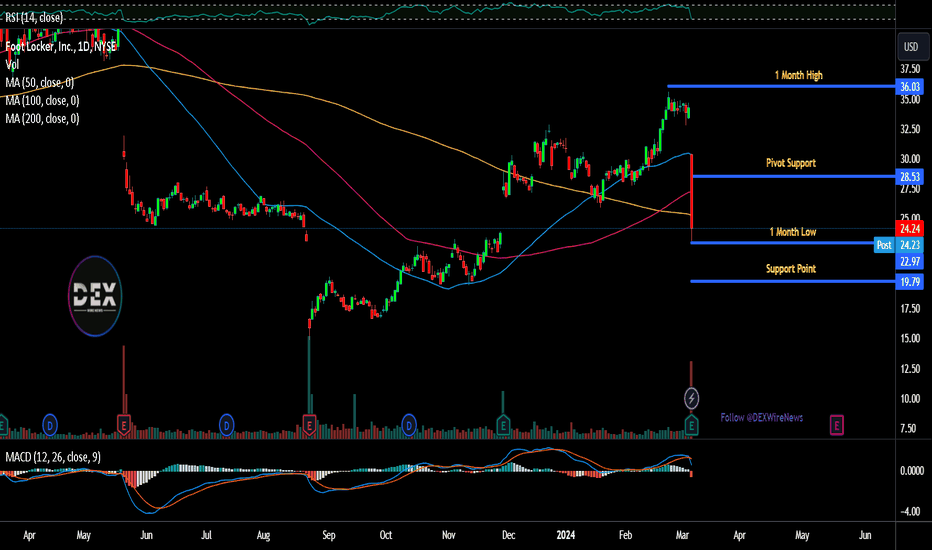Click the lightning bolt news event icon
The height and width of the screenshot is (550, 932).
(691, 398)
